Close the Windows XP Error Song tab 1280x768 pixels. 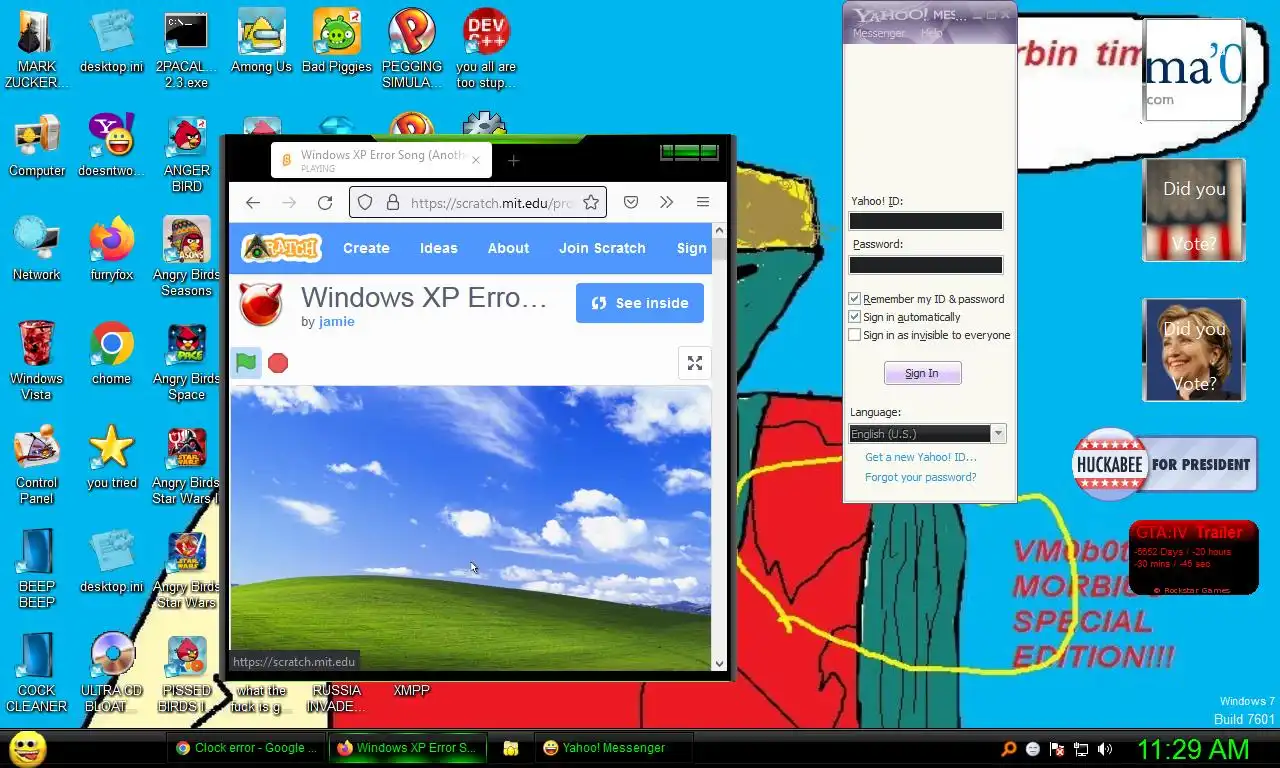coord(476,160)
